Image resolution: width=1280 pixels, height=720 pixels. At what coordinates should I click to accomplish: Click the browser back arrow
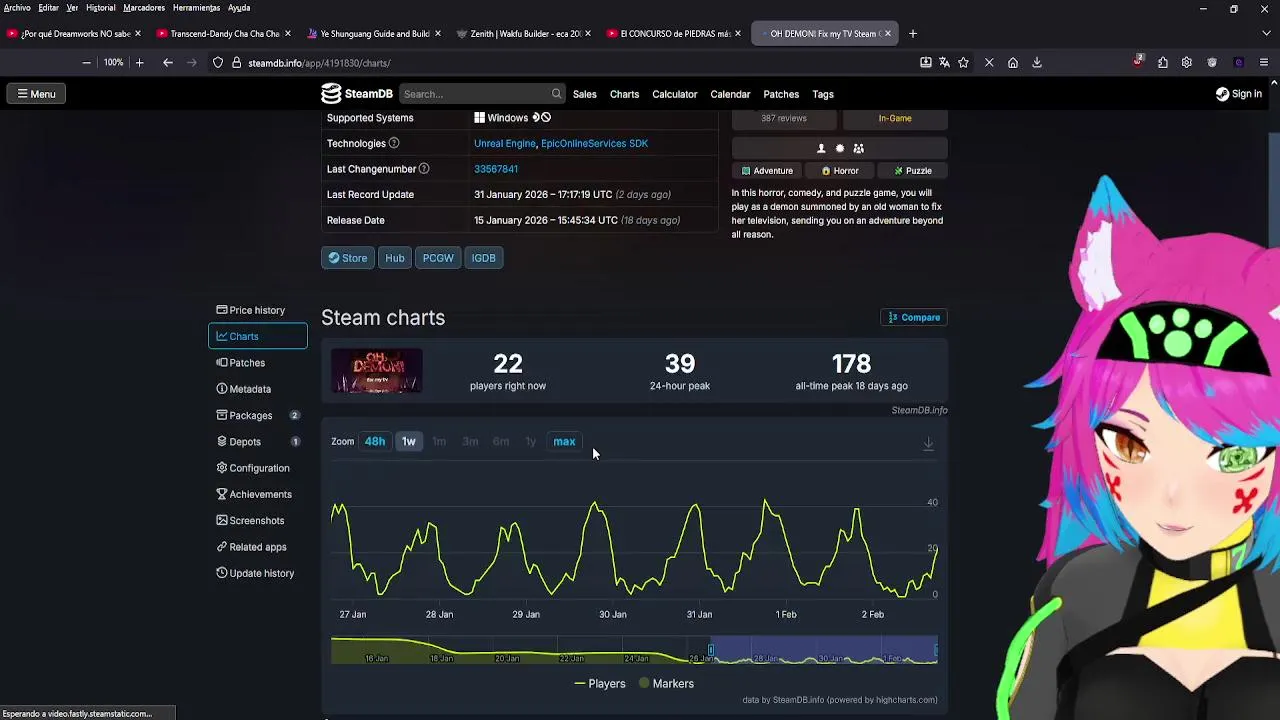168,63
